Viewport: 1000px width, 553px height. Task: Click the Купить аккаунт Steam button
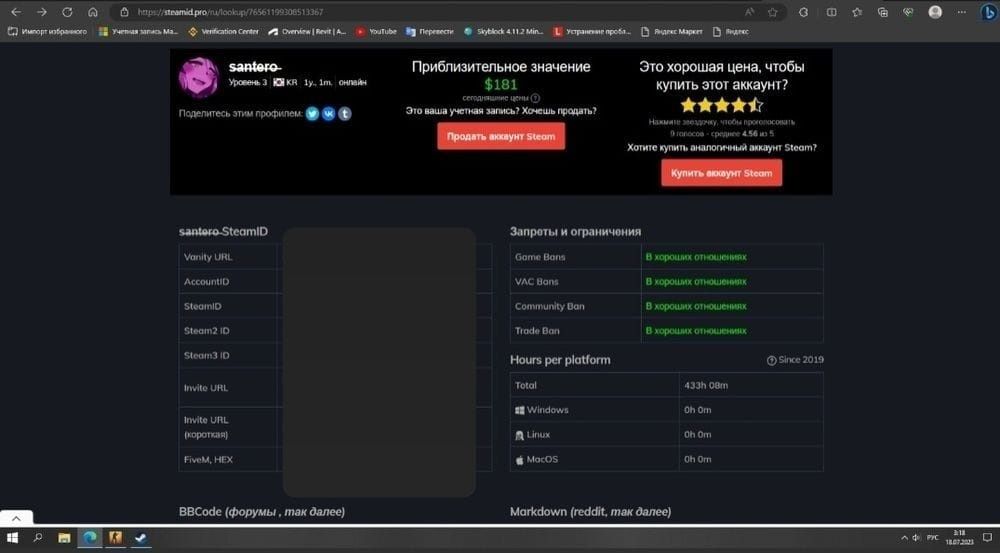(721, 173)
